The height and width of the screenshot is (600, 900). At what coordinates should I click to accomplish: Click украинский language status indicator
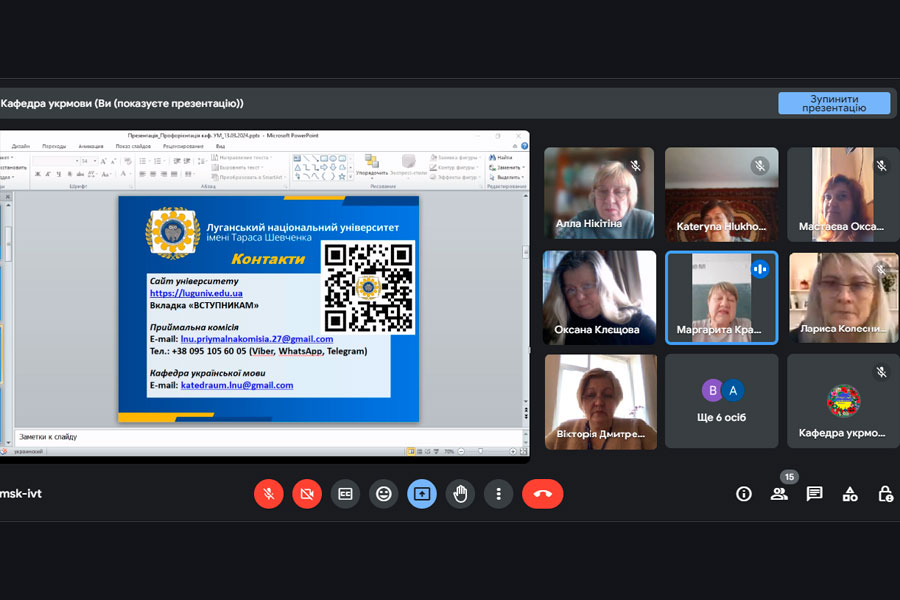pyautogui.click(x=28, y=452)
